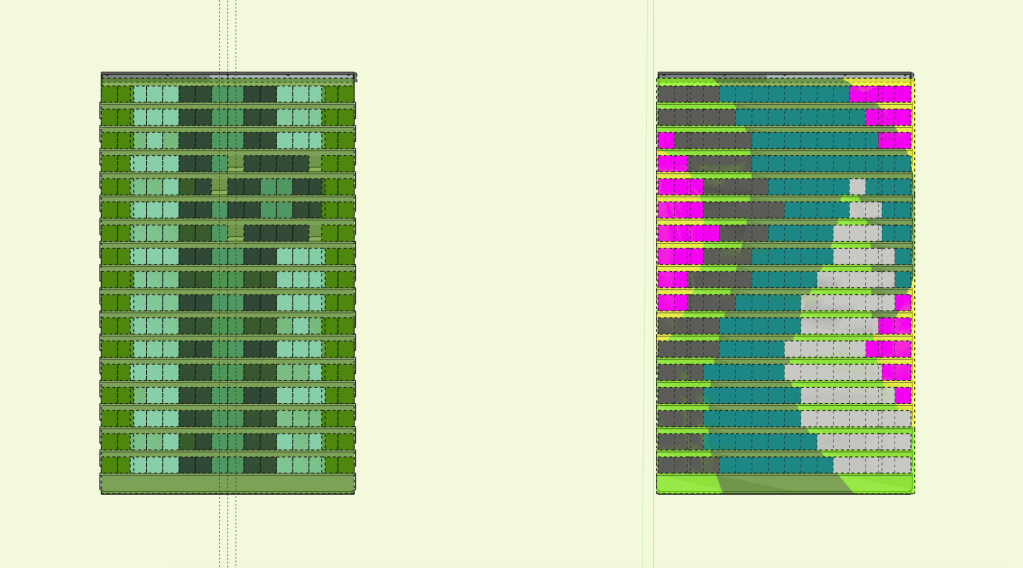1023x568 pixels.
Task: Click the dark gray panels on the right building's bottom floor
Action: (688, 465)
